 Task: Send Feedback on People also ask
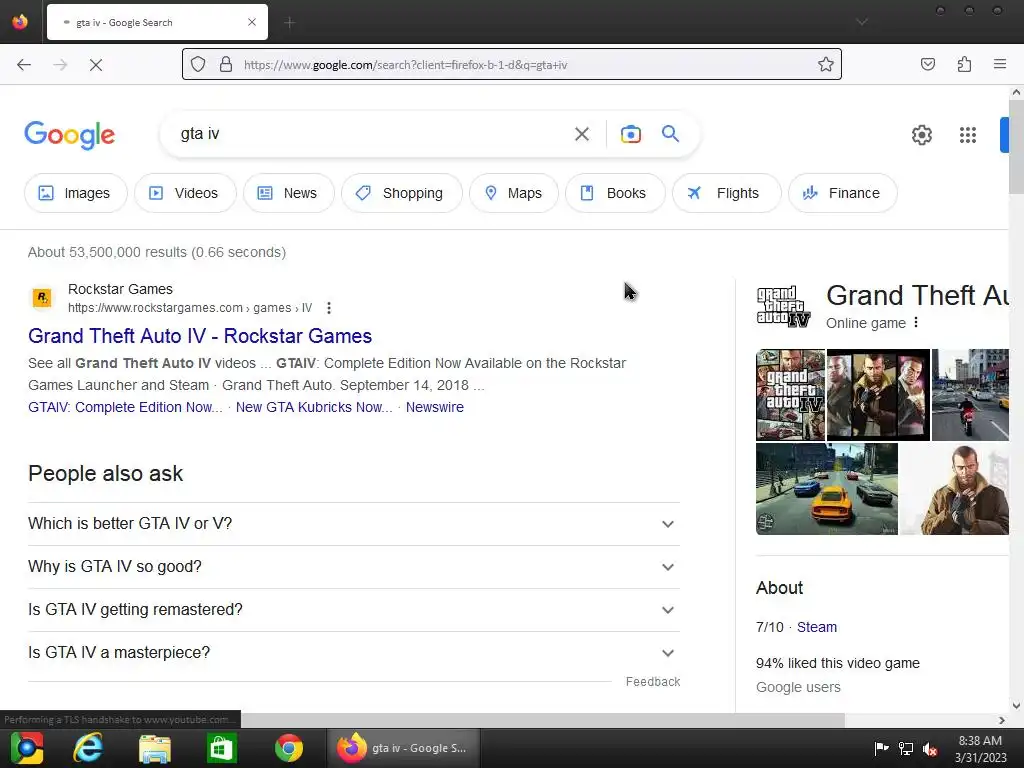coord(652,682)
